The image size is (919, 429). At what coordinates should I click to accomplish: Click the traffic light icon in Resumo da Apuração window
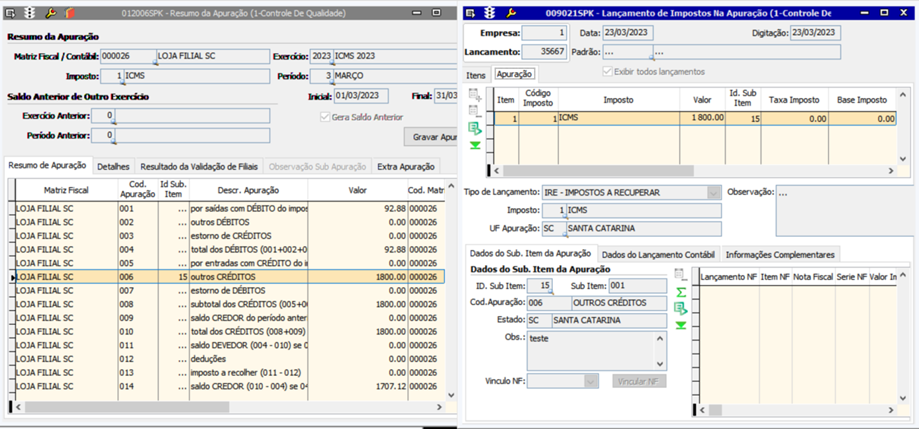29,13
